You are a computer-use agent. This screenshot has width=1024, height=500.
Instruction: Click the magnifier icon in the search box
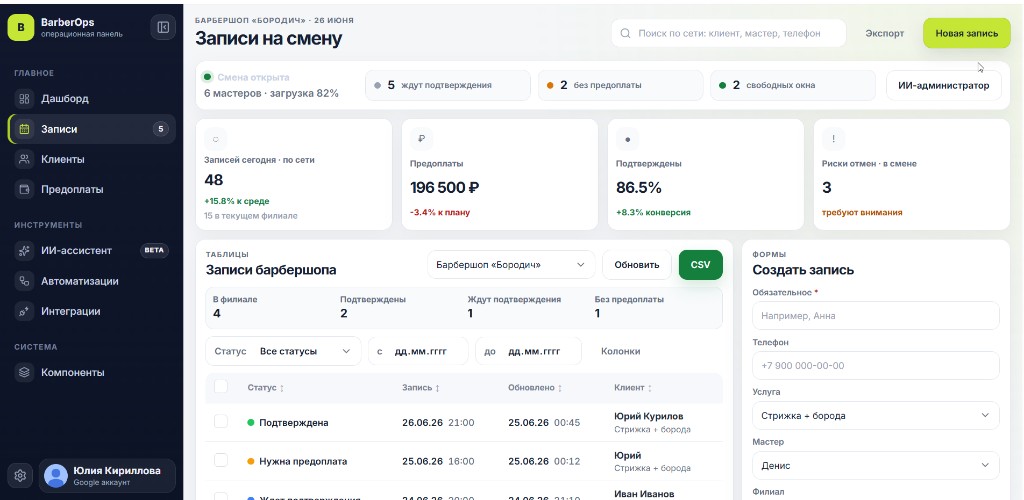pyautogui.click(x=625, y=33)
